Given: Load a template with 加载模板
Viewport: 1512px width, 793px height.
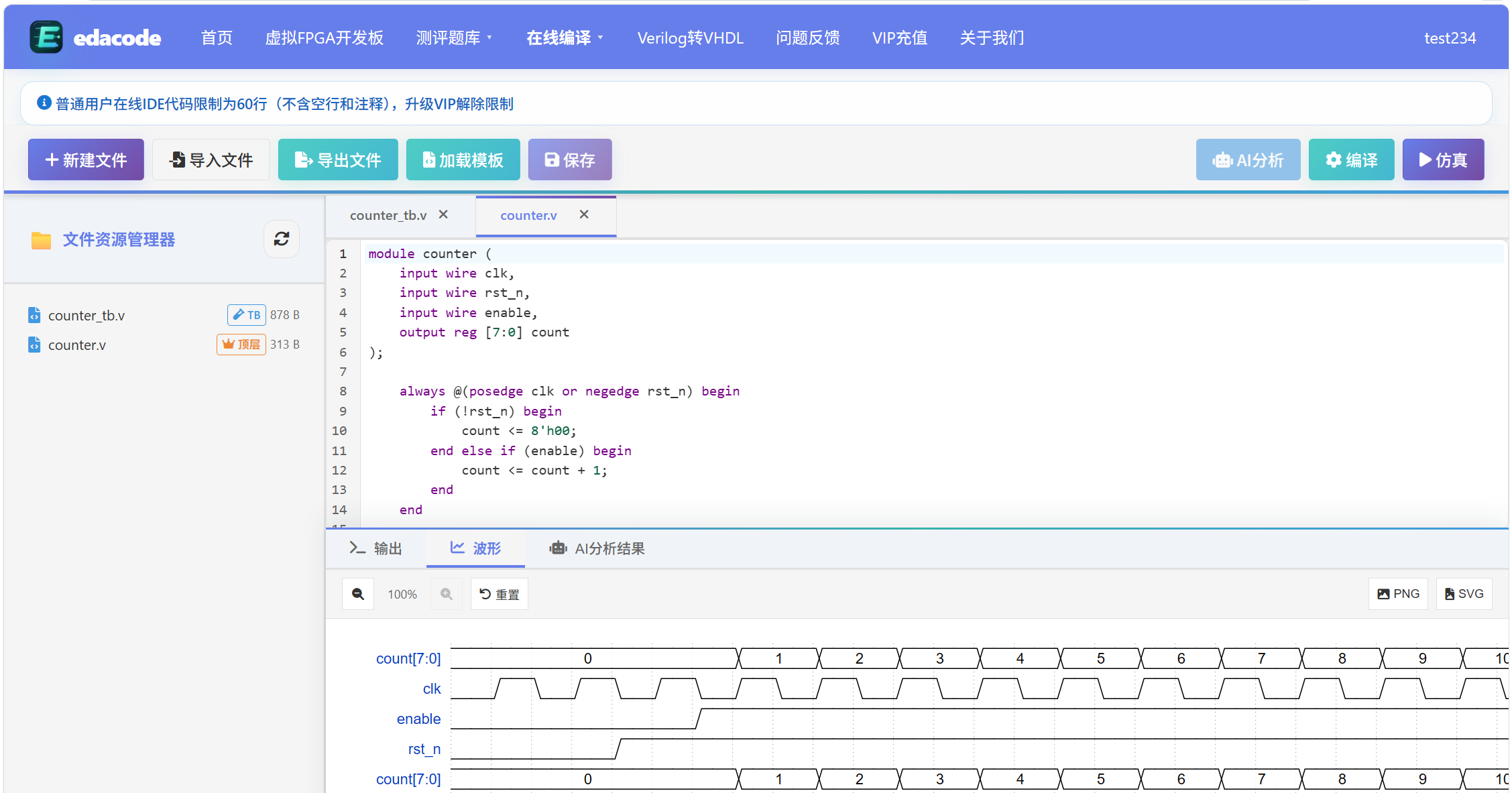Looking at the screenshot, I should click(463, 160).
